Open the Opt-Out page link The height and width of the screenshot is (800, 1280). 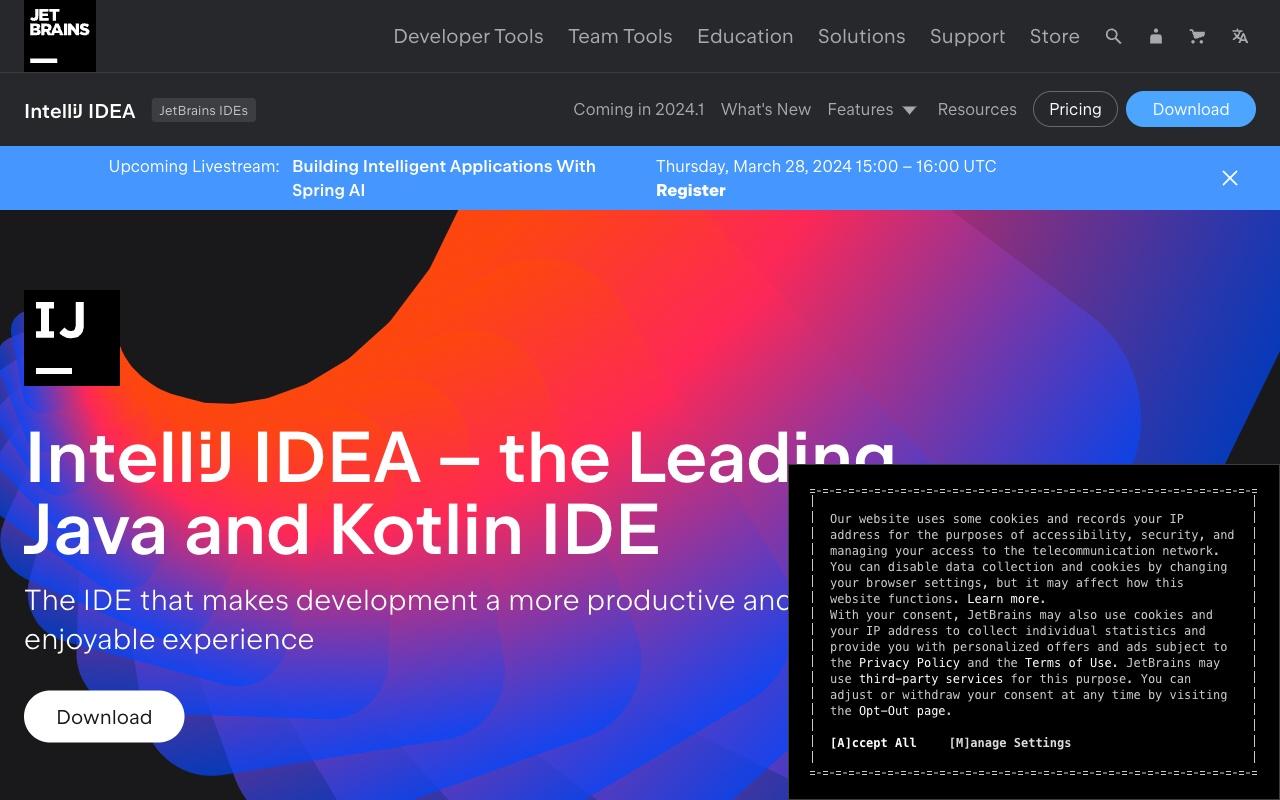[x=905, y=711]
